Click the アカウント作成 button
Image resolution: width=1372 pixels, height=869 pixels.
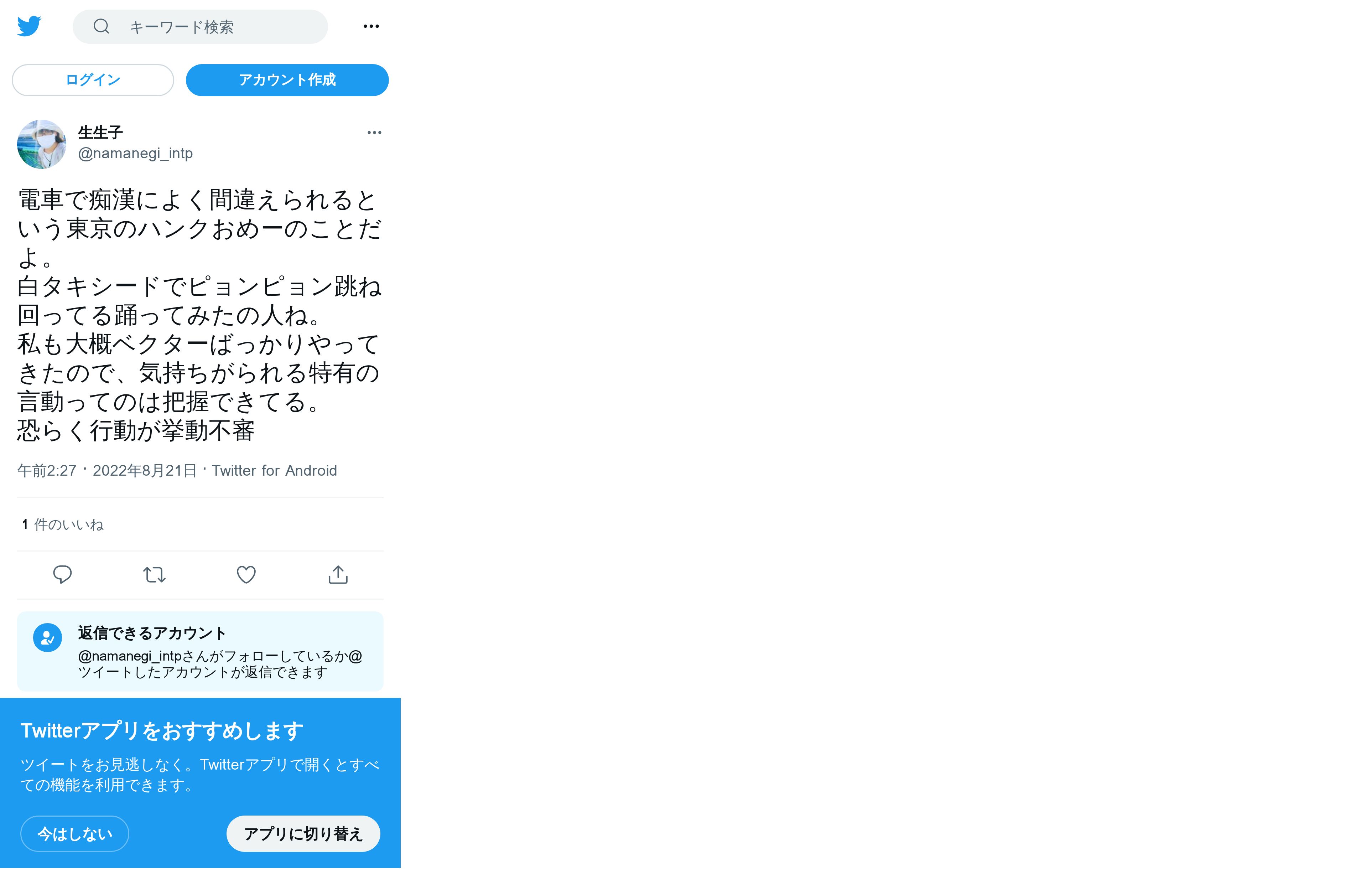click(287, 80)
